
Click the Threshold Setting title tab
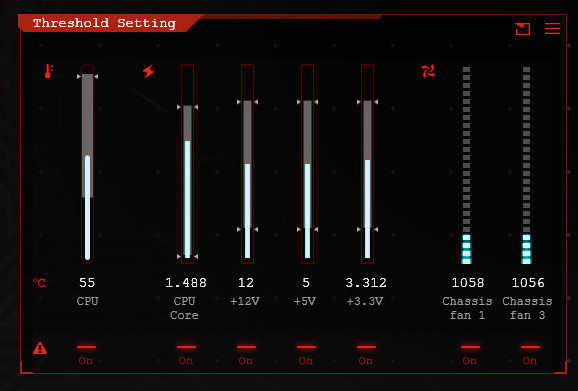tap(105, 23)
